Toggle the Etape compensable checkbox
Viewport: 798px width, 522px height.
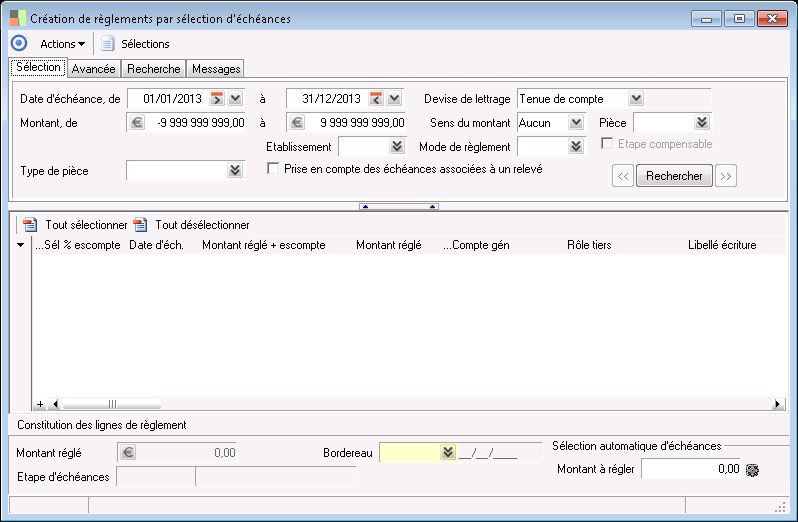[607, 143]
